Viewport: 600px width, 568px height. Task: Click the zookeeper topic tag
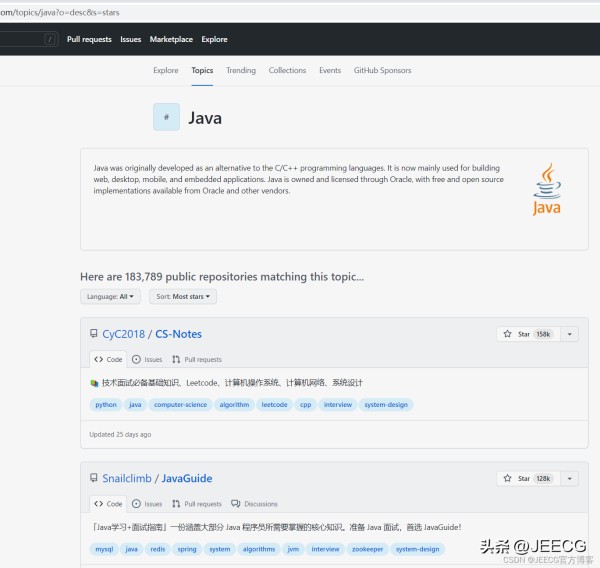(x=367, y=549)
